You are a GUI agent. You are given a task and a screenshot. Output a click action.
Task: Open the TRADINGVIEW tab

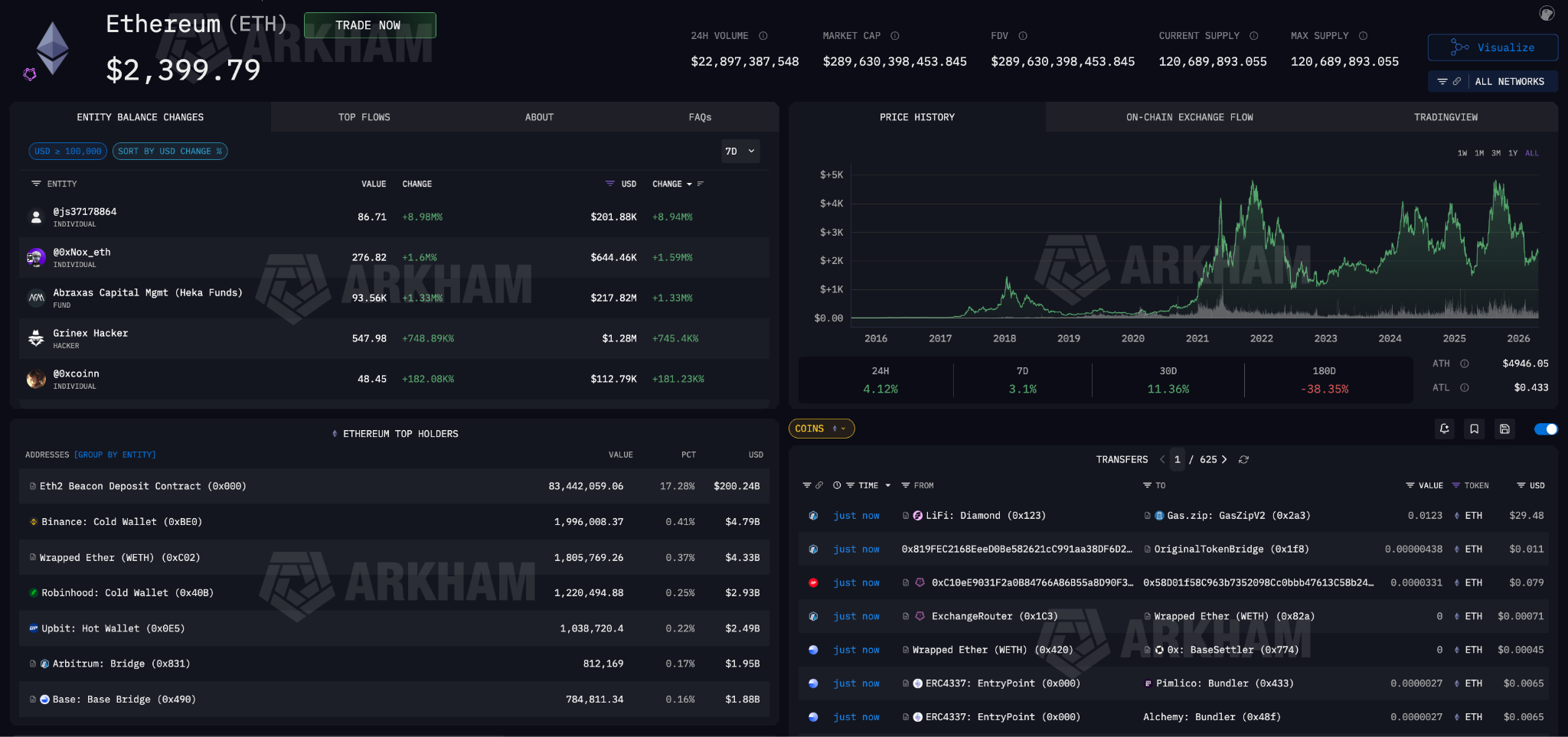tap(1445, 117)
